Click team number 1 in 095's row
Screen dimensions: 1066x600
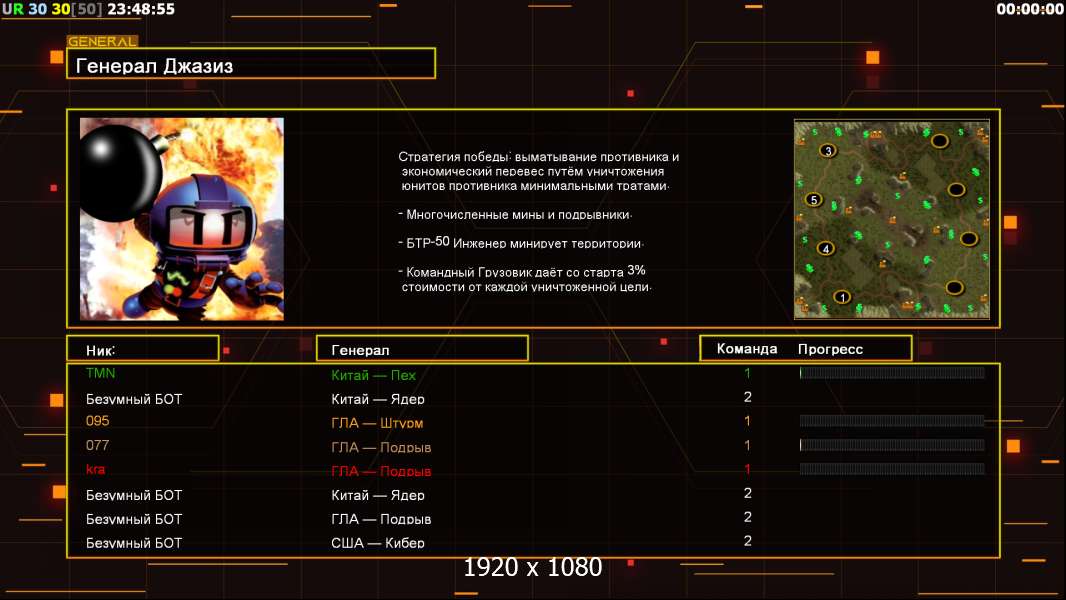coord(747,421)
